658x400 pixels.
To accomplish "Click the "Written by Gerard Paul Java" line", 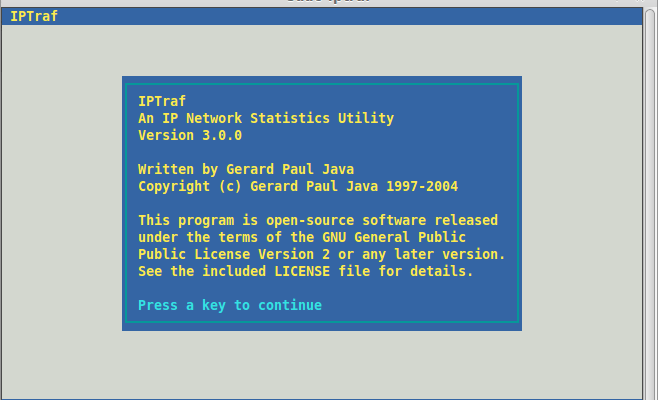I will [x=246, y=170].
